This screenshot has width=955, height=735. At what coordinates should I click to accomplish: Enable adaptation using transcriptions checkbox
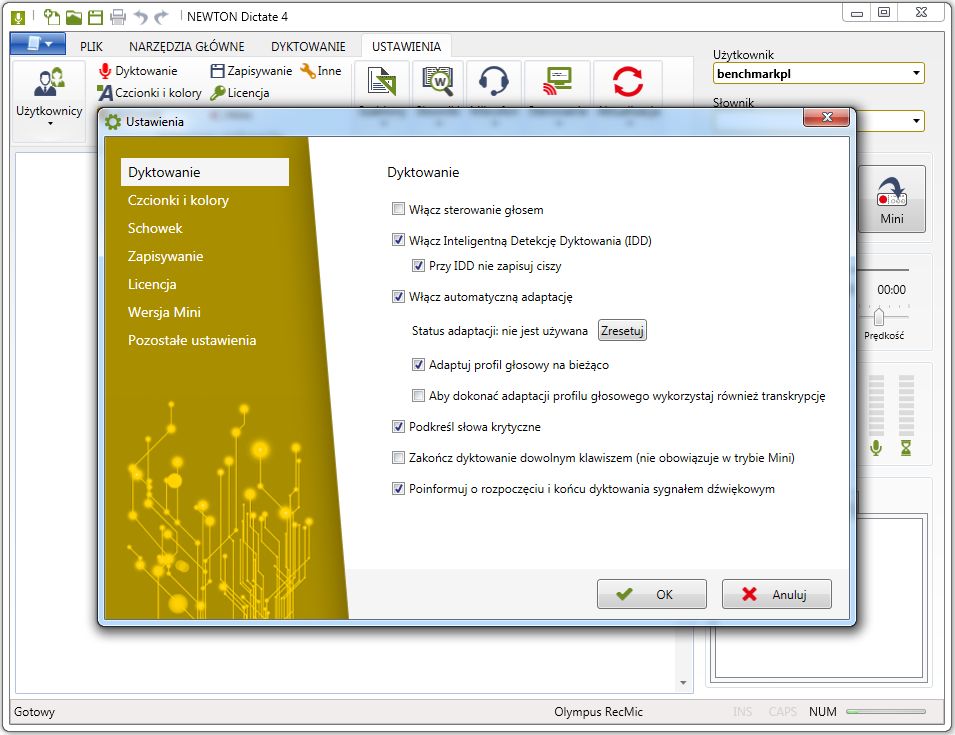tap(418, 396)
